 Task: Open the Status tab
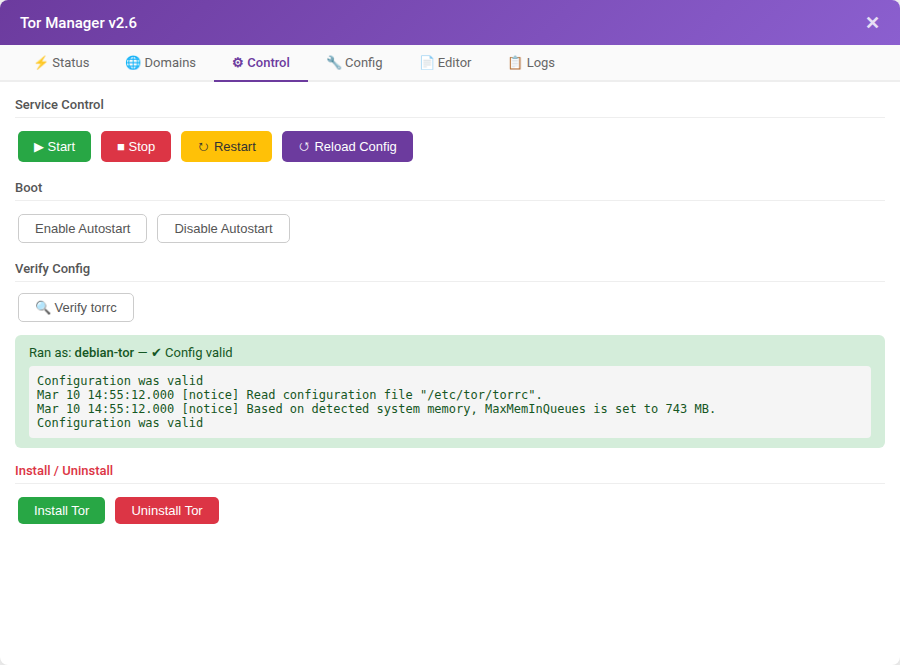61,63
